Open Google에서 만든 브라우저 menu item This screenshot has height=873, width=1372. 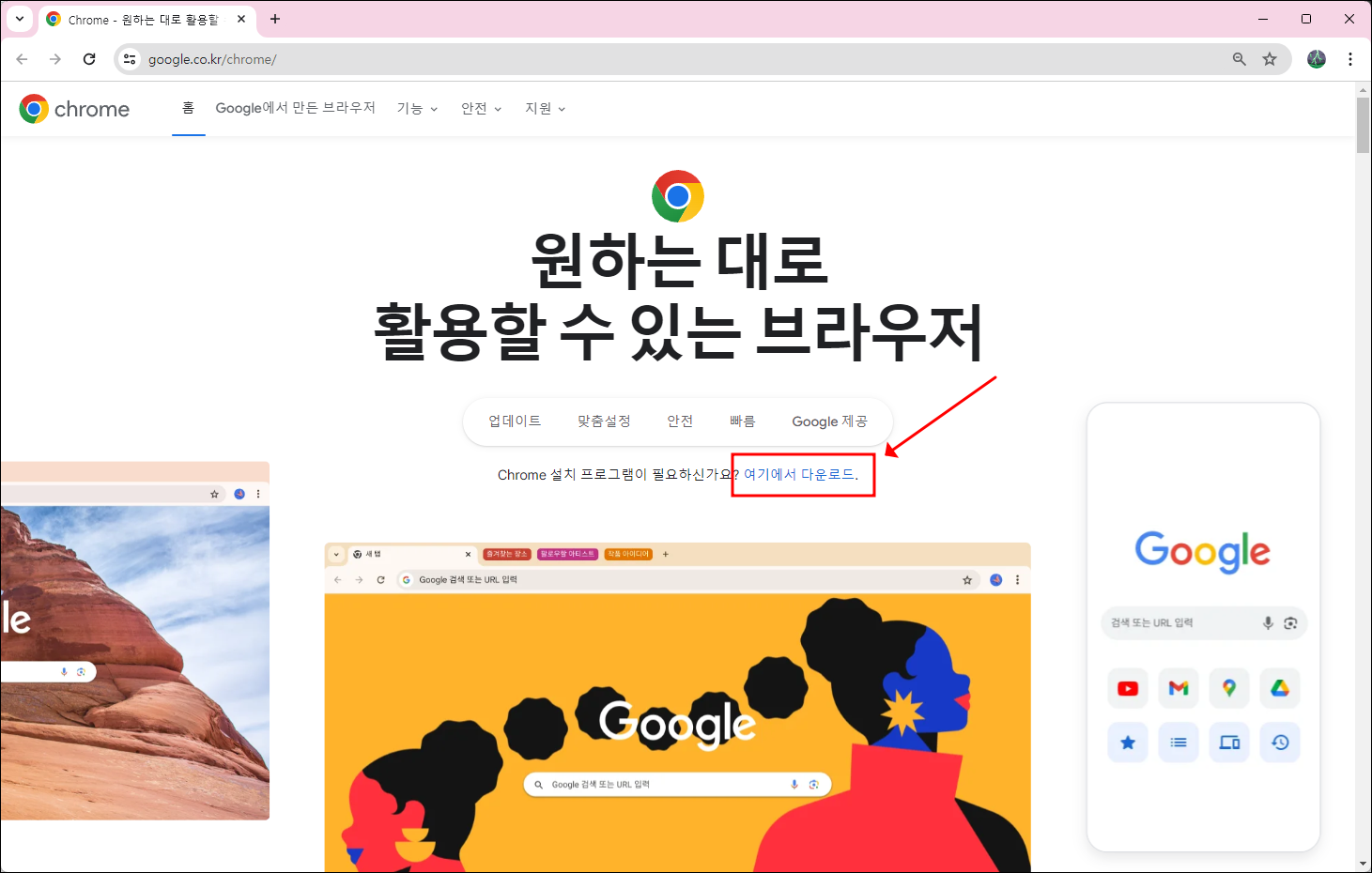coord(295,108)
